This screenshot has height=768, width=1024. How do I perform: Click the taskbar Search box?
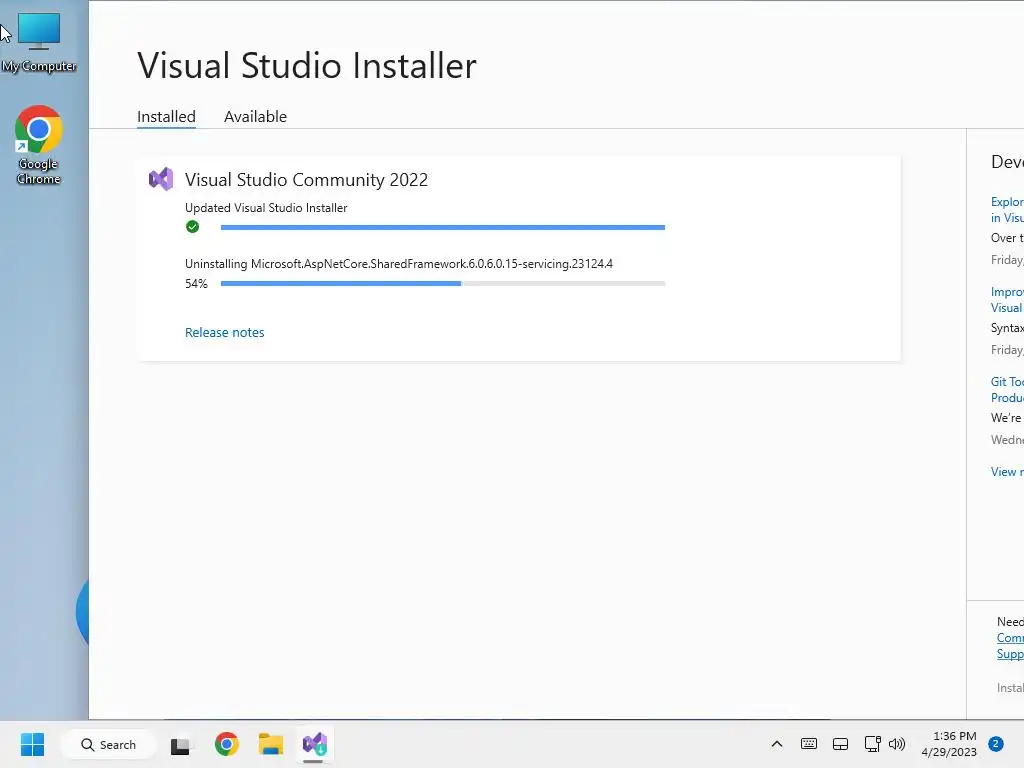click(108, 744)
